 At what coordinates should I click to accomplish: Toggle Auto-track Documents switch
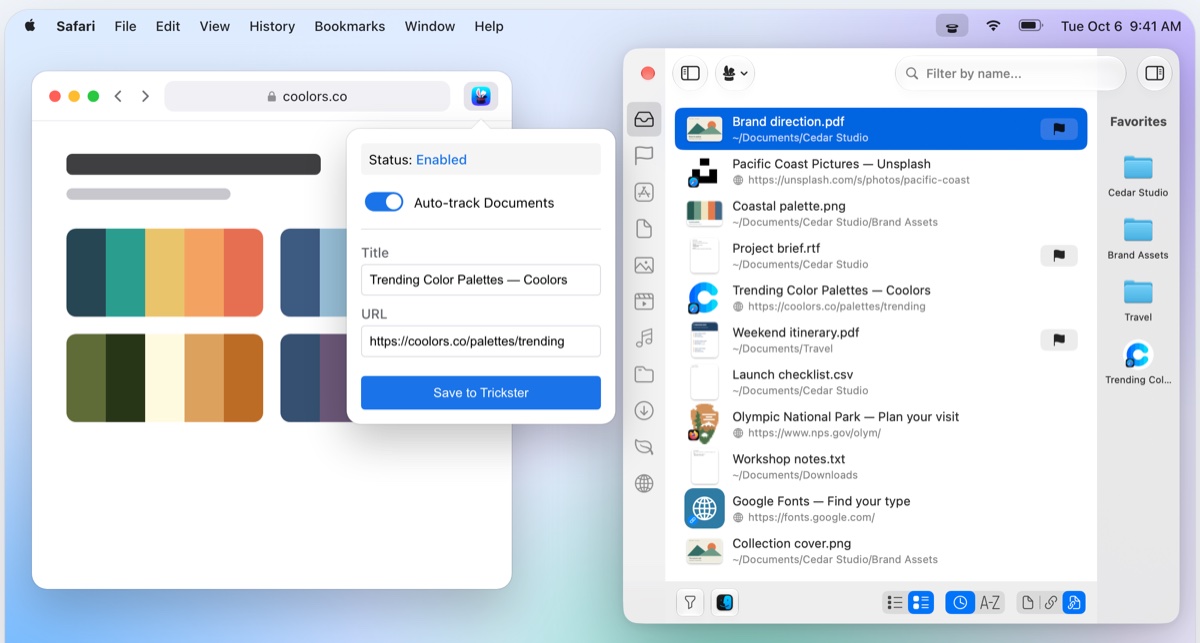(x=384, y=202)
